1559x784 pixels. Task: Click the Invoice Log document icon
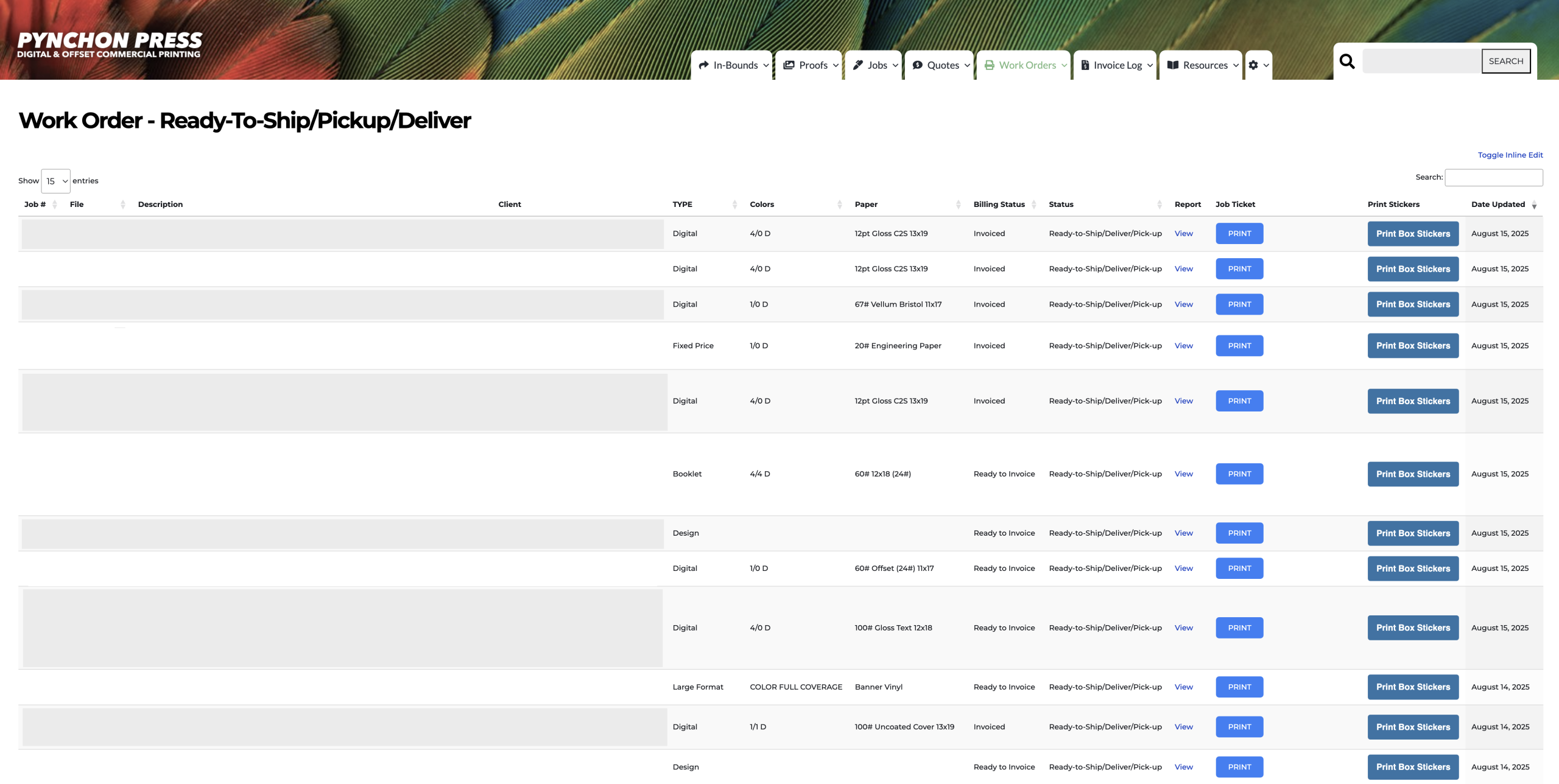coord(1085,65)
